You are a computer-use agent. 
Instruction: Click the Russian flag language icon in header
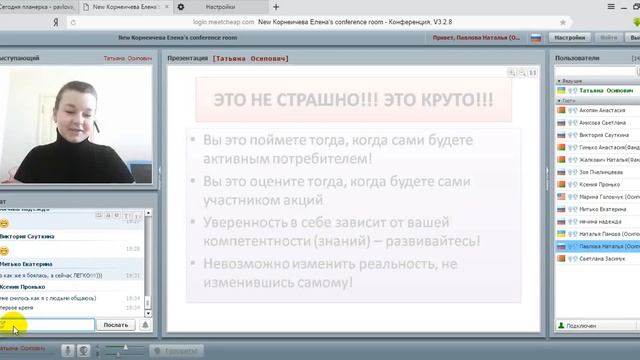tap(536, 38)
